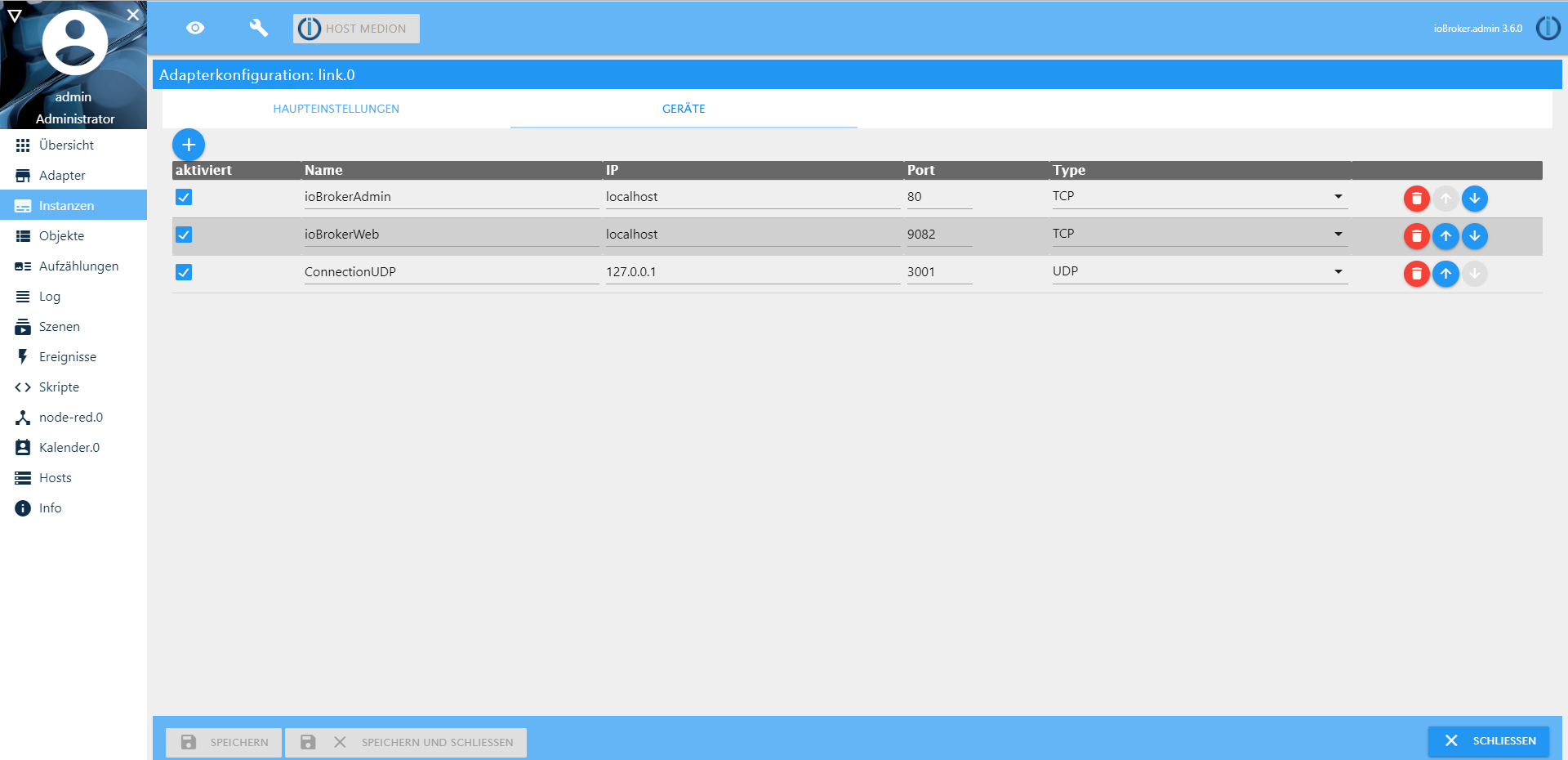
Task: Open Info in the sidebar
Action: (73, 508)
